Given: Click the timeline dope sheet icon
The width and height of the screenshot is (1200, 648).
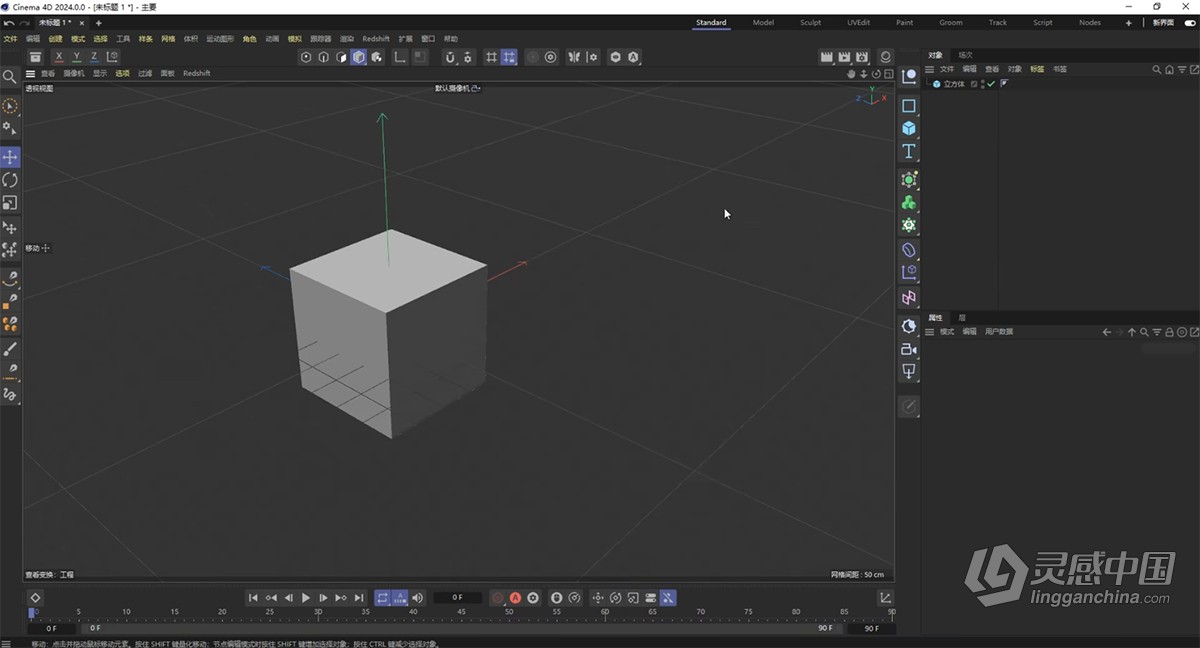Looking at the screenshot, I should [886, 598].
